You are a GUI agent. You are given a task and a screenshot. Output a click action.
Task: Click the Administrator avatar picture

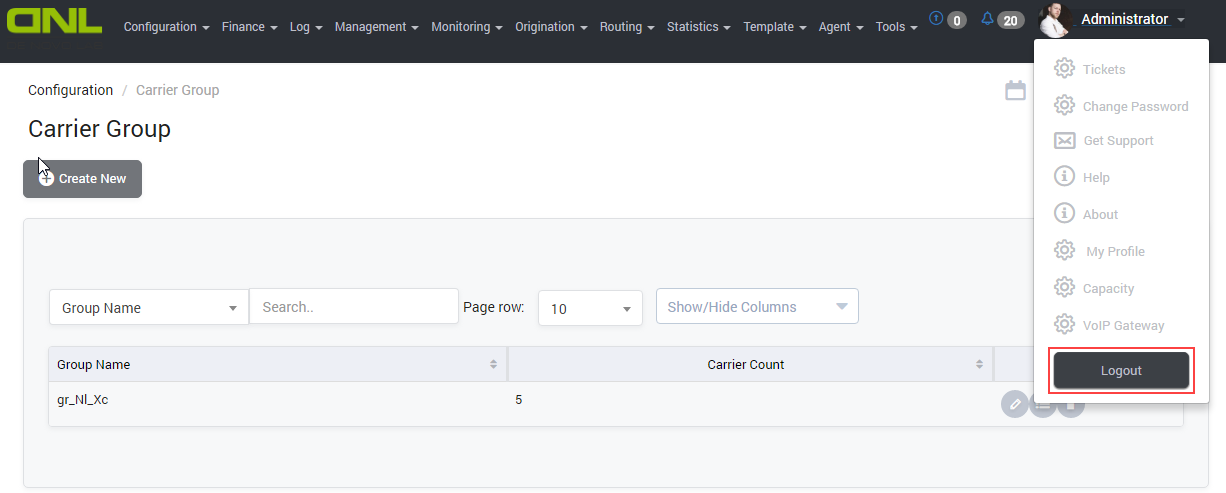coord(1055,19)
